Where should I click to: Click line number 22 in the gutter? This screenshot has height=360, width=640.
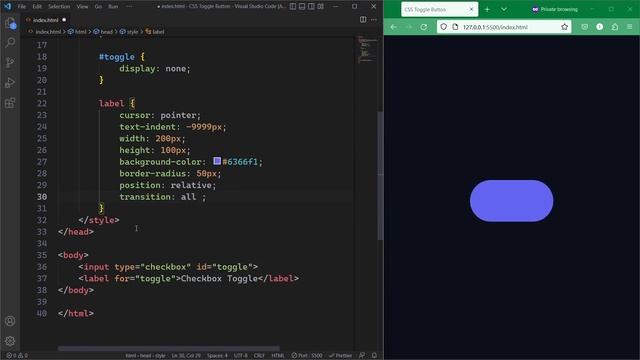[x=42, y=103]
